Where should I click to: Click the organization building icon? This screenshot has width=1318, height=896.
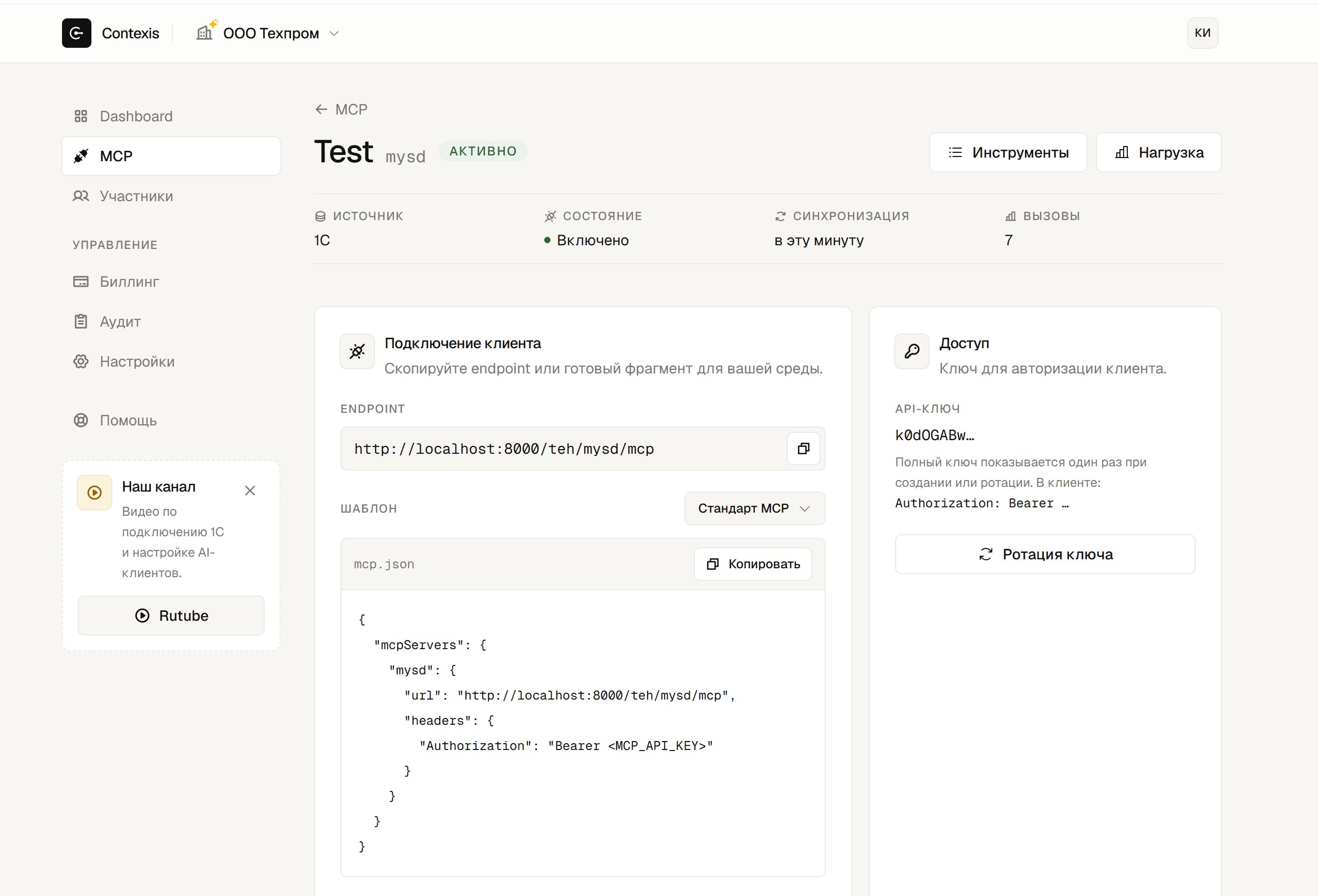205,33
